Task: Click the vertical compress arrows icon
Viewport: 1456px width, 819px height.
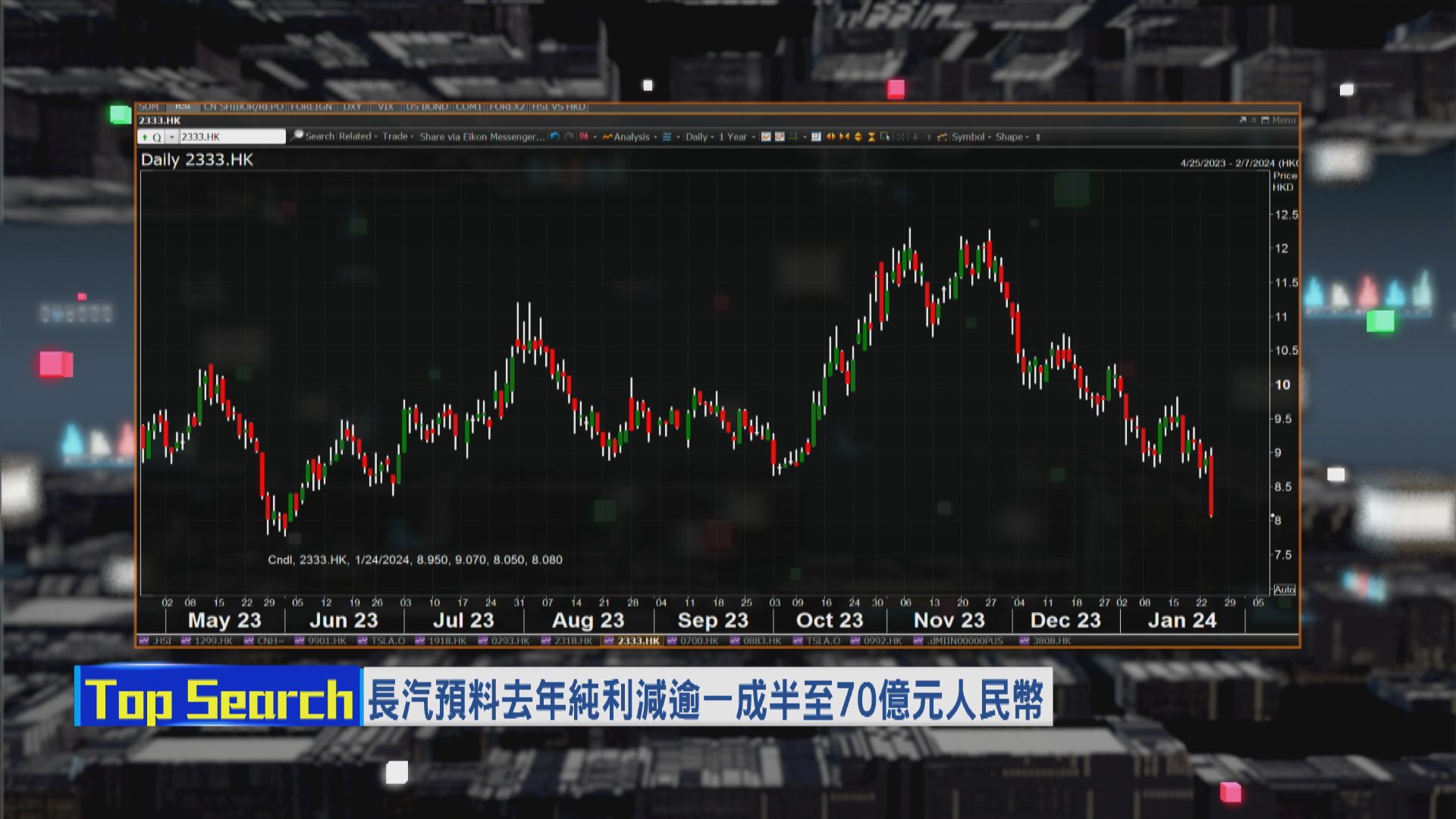Action: tap(871, 136)
